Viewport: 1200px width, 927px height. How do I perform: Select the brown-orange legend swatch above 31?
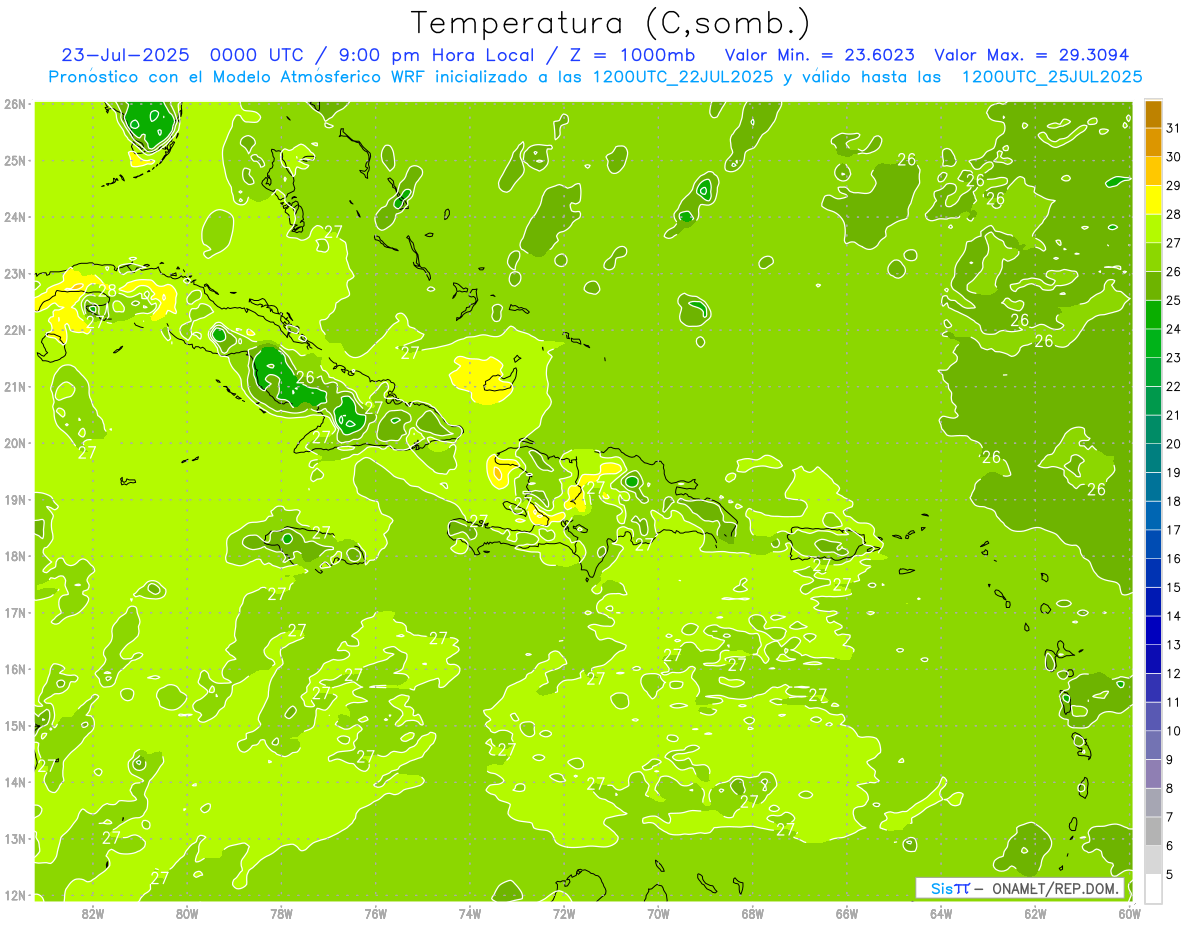pos(1153,114)
